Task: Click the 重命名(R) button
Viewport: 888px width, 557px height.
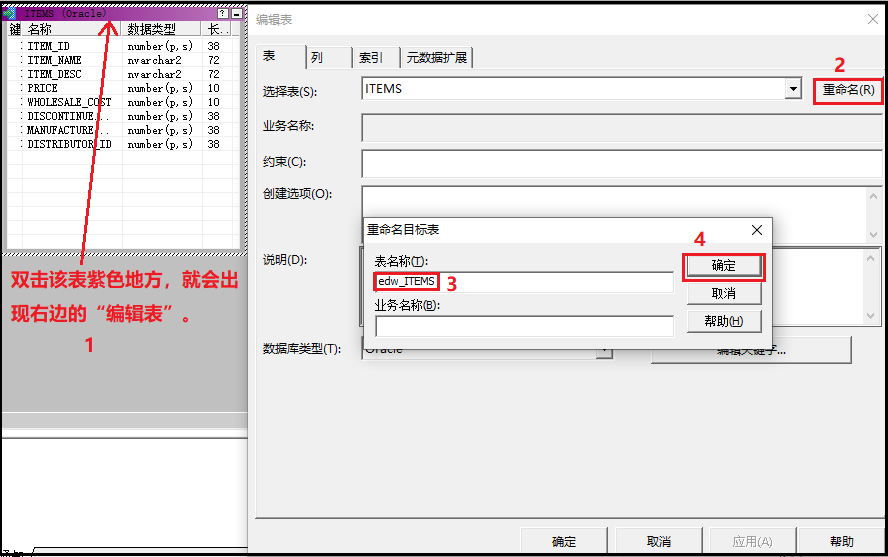Action: click(848, 90)
